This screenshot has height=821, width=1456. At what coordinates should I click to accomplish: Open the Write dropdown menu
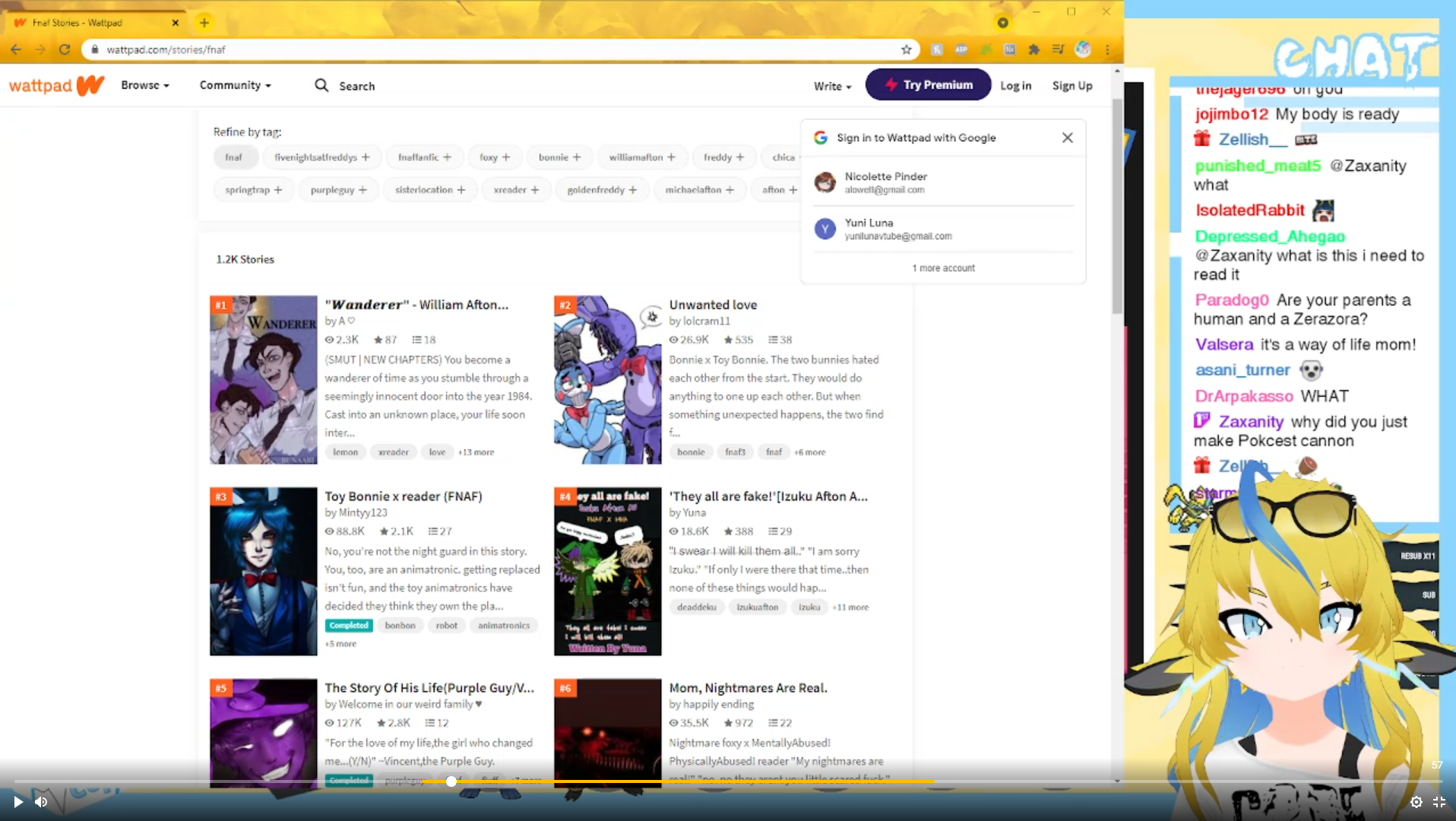tap(833, 87)
